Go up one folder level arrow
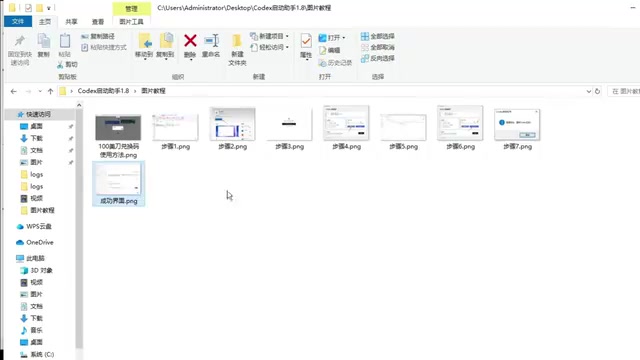Image resolution: width=640 pixels, height=360 pixels. click(50, 91)
